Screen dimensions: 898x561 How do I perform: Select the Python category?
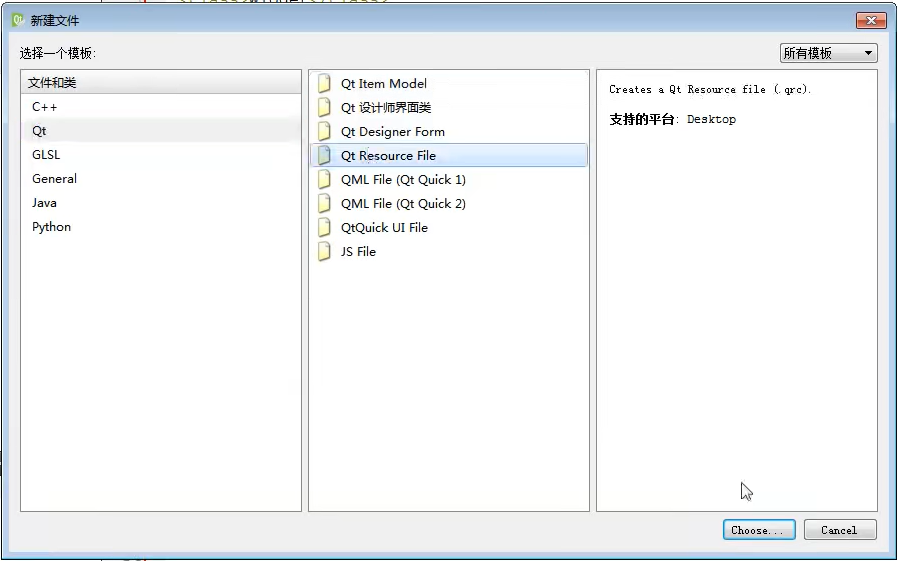tap(160, 227)
